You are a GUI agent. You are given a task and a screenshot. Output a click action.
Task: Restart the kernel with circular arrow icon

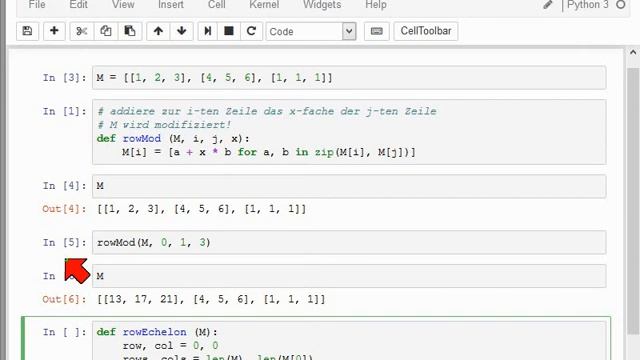[251, 31]
